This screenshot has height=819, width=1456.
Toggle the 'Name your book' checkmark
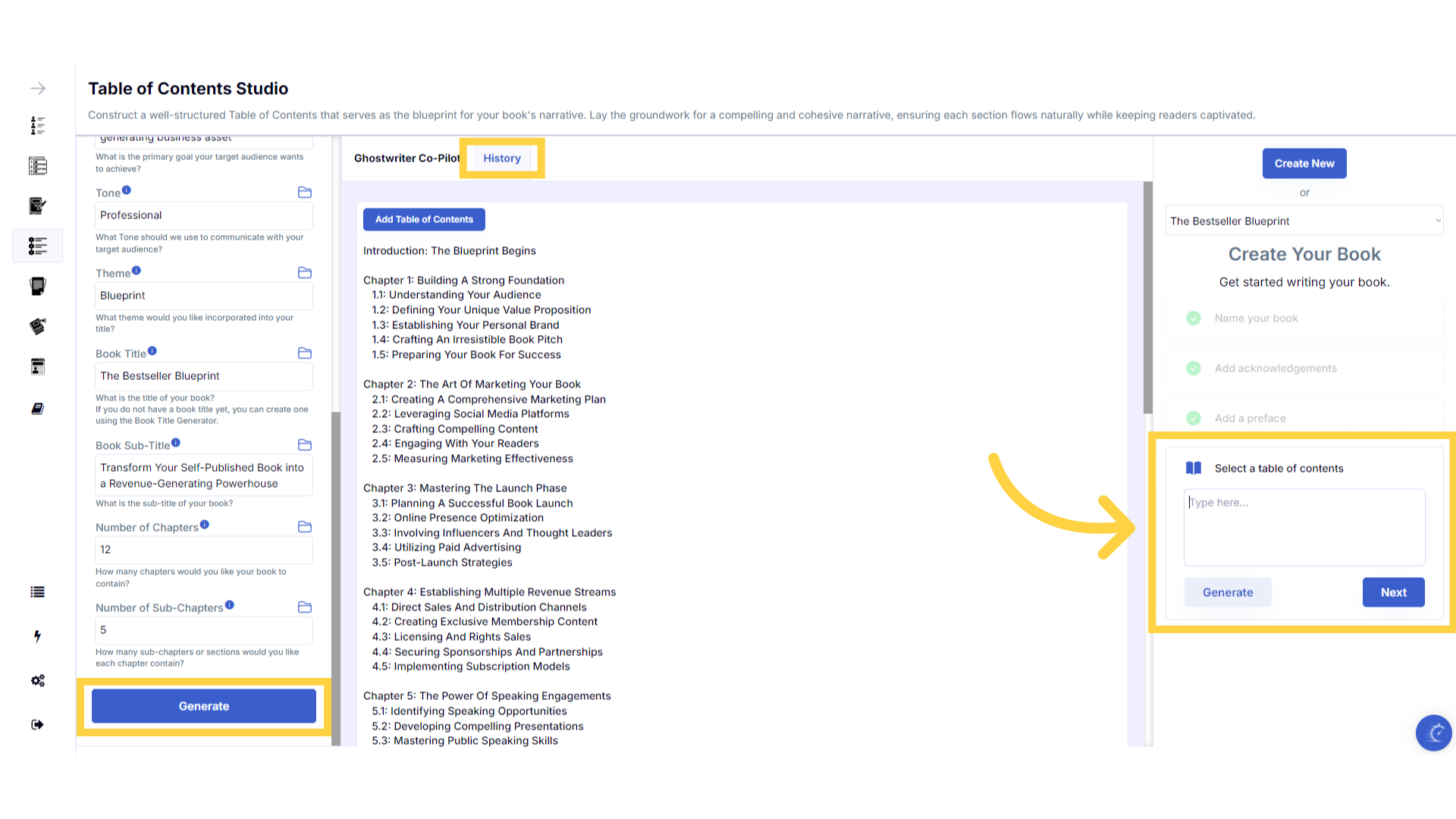[x=1194, y=318]
